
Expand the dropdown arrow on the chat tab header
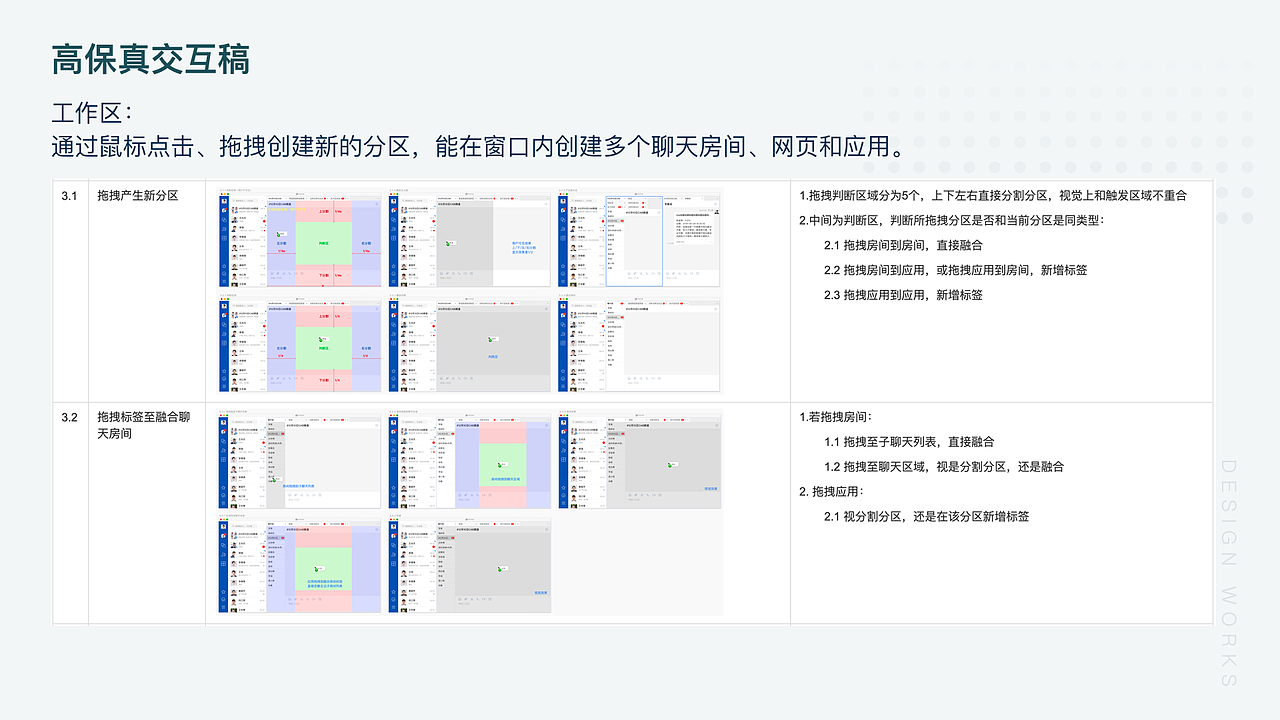tap(286, 198)
